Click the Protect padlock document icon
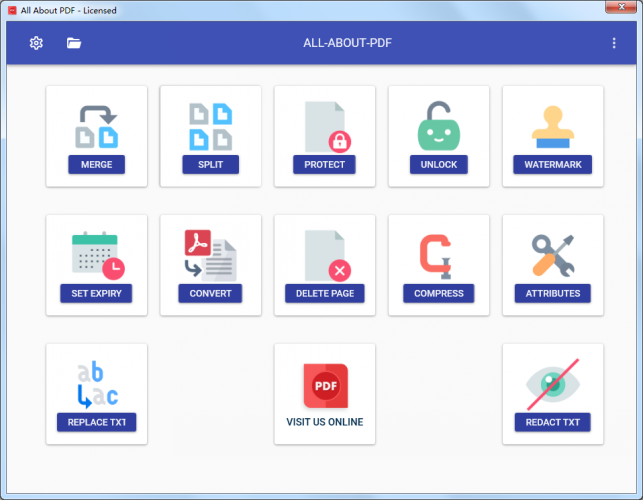 [x=327, y=127]
